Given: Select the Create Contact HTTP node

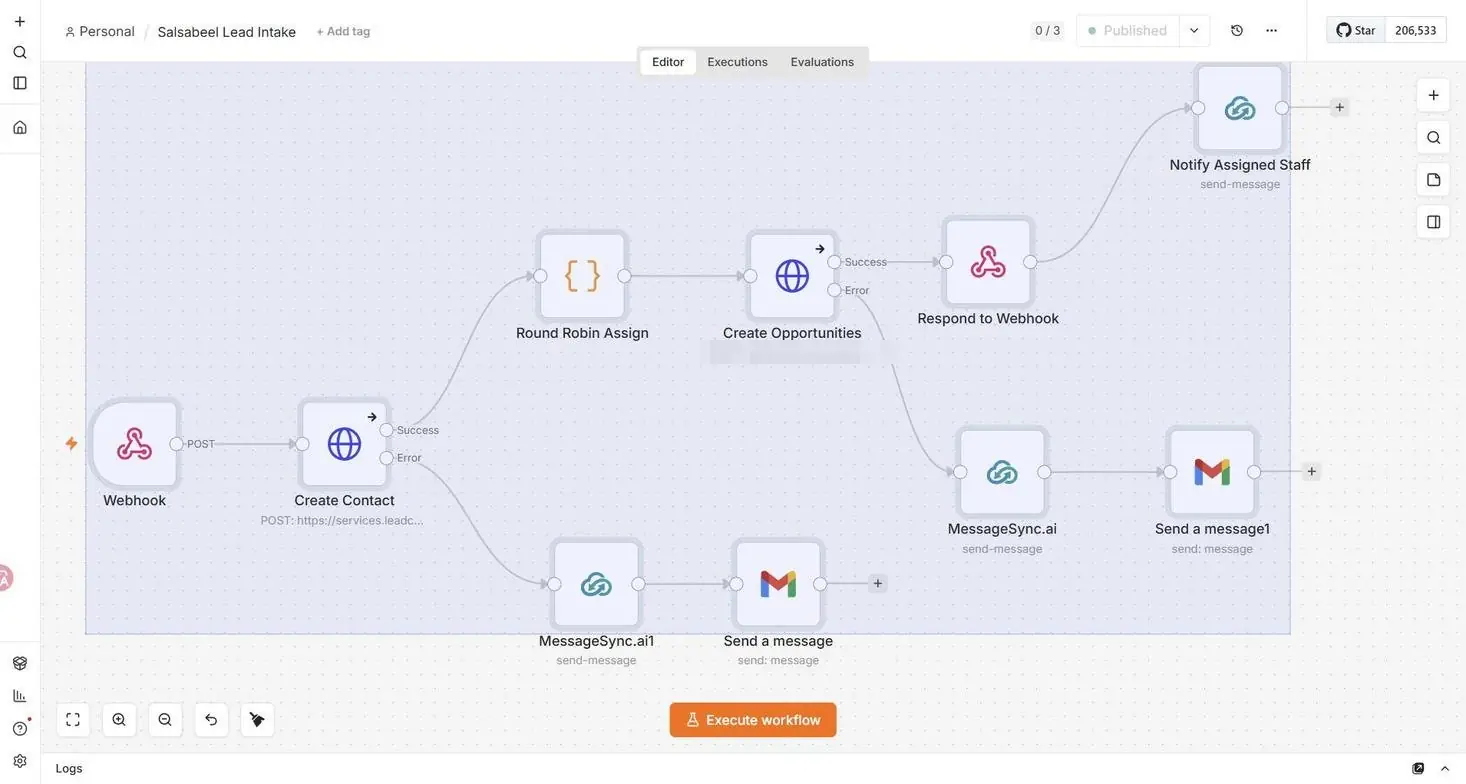Looking at the screenshot, I should pyautogui.click(x=344, y=444).
